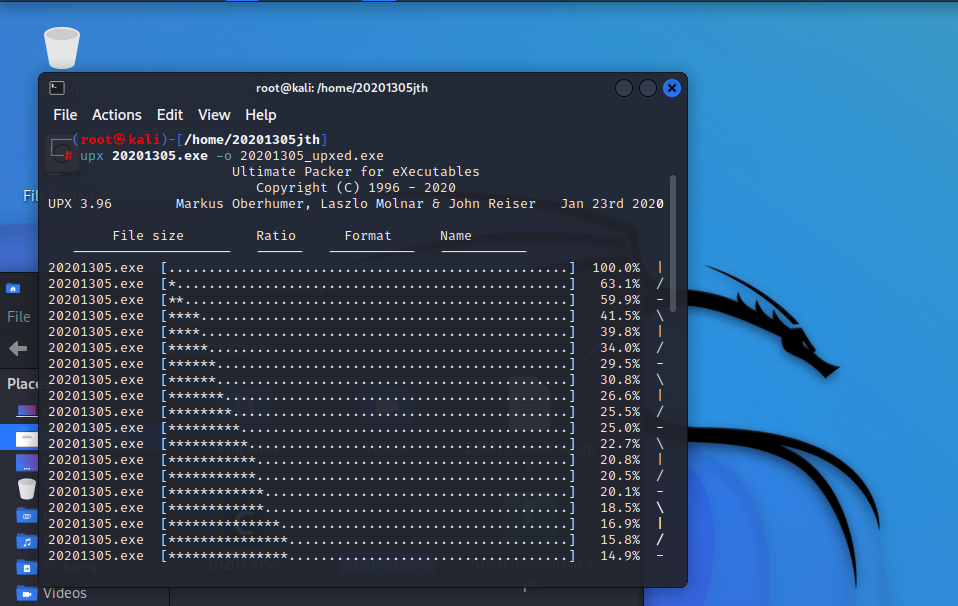Click the 'Jan 23rd 2020' date text
958x606 pixels.
point(612,203)
